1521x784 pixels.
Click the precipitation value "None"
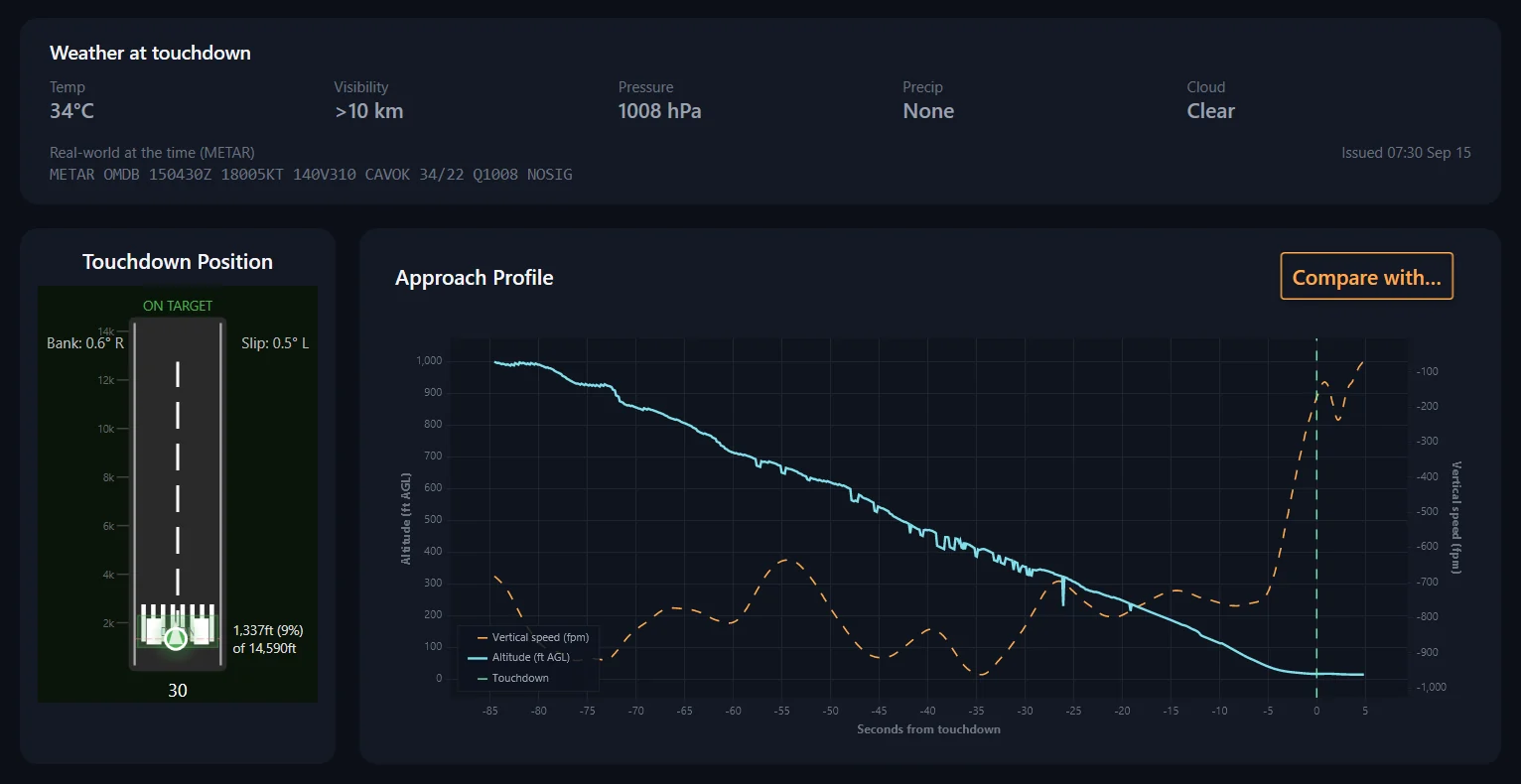tap(928, 111)
